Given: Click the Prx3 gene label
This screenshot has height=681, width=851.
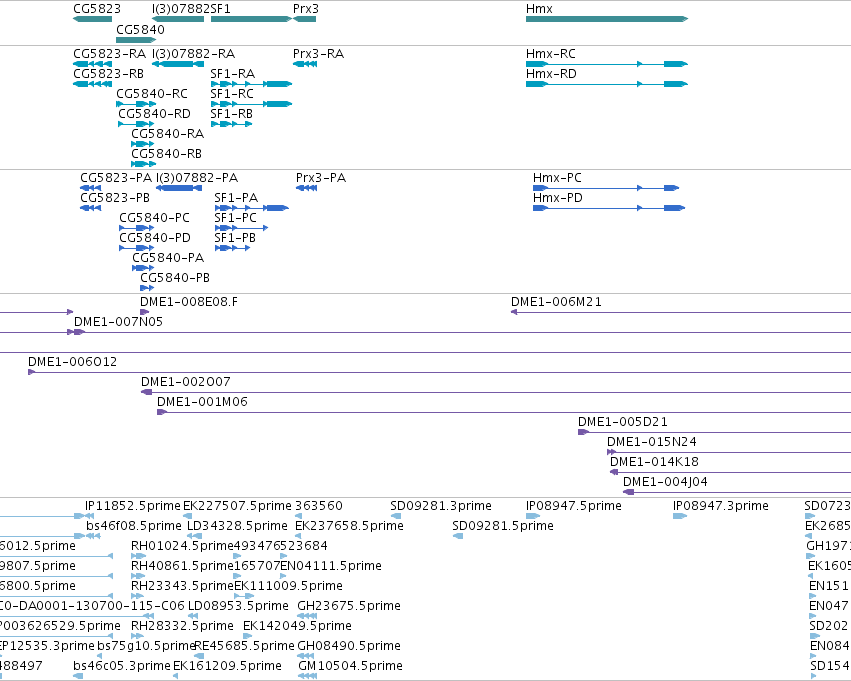Looking at the screenshot, I should click(306, 9).
